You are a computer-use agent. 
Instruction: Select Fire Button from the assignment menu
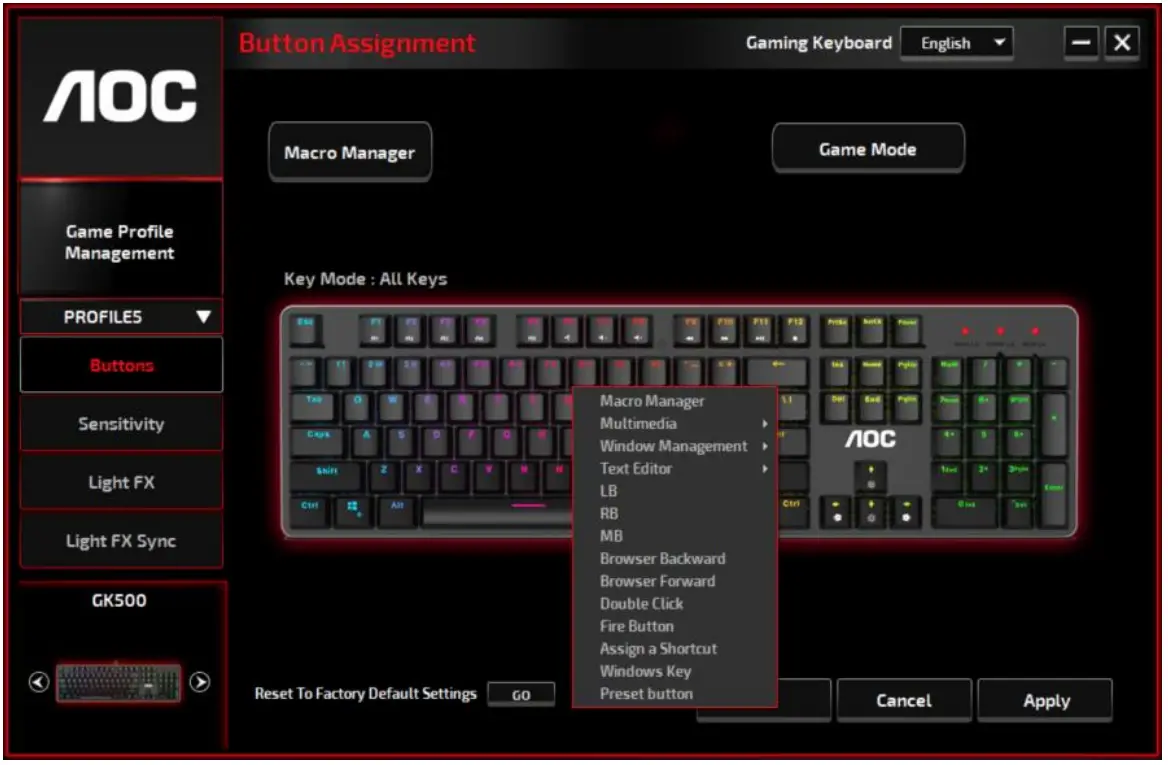point(637,626)
